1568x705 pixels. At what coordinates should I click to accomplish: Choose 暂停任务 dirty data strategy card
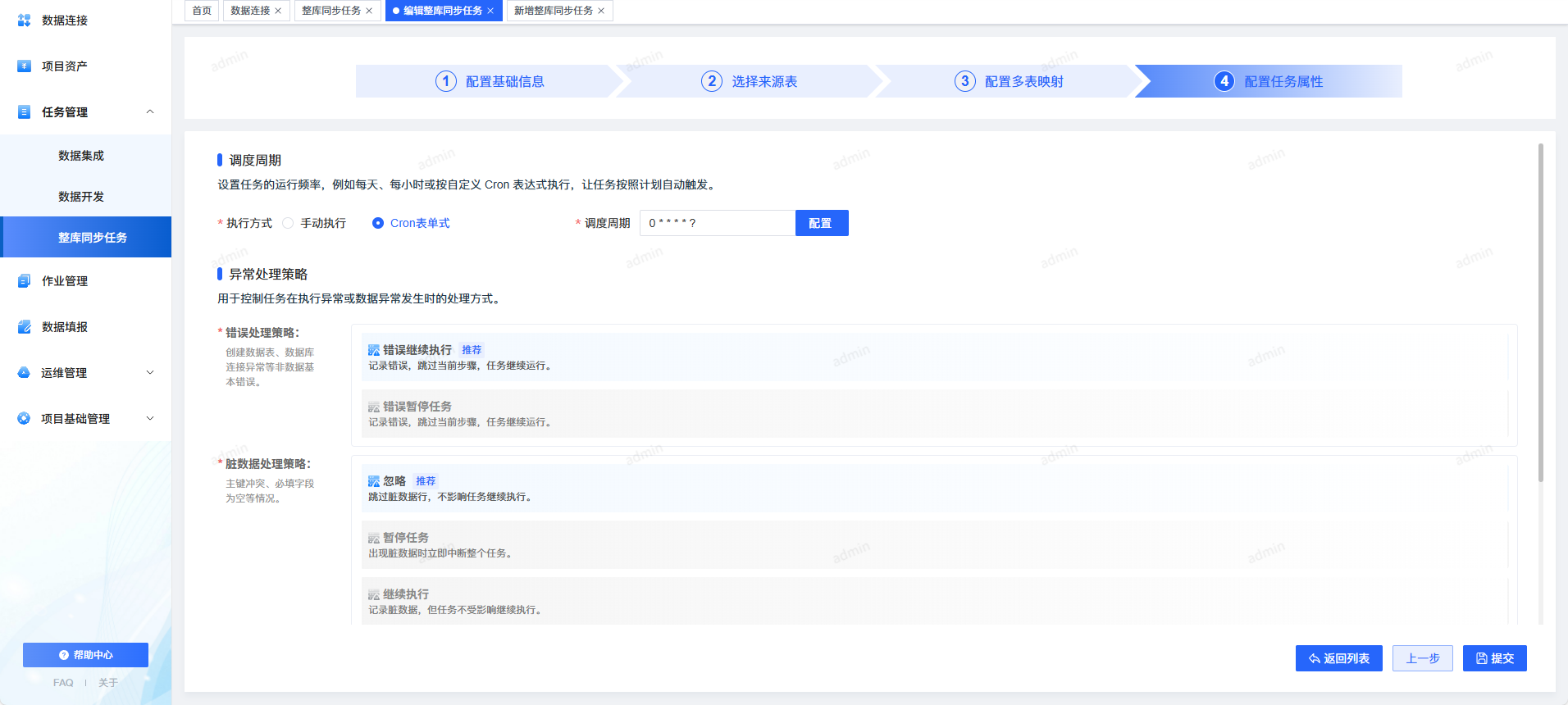(935, 544)
